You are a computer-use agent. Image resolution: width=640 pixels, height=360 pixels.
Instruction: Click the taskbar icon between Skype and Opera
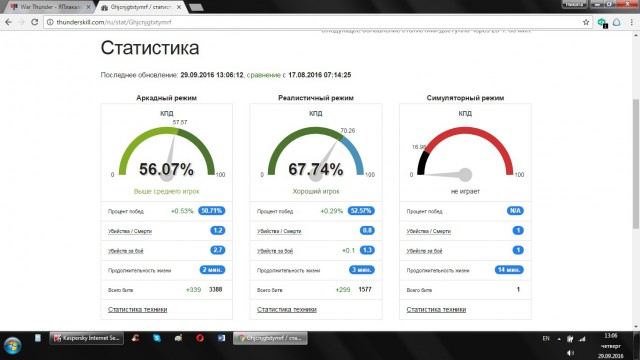point(178,338)
